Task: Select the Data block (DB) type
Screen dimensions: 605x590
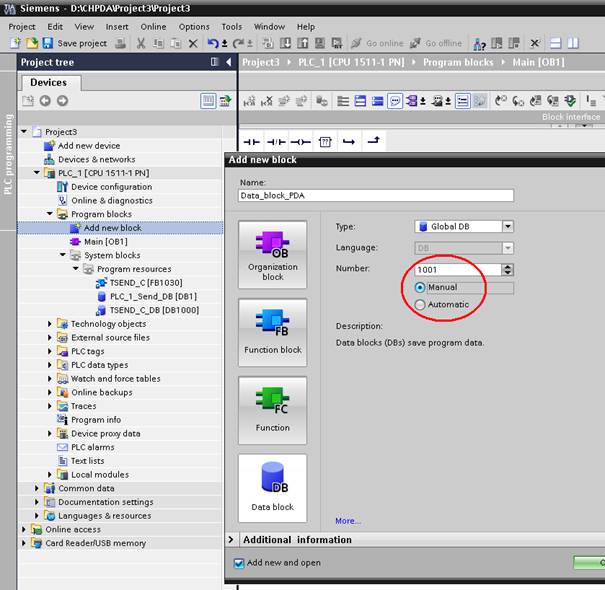Action: 272,486
